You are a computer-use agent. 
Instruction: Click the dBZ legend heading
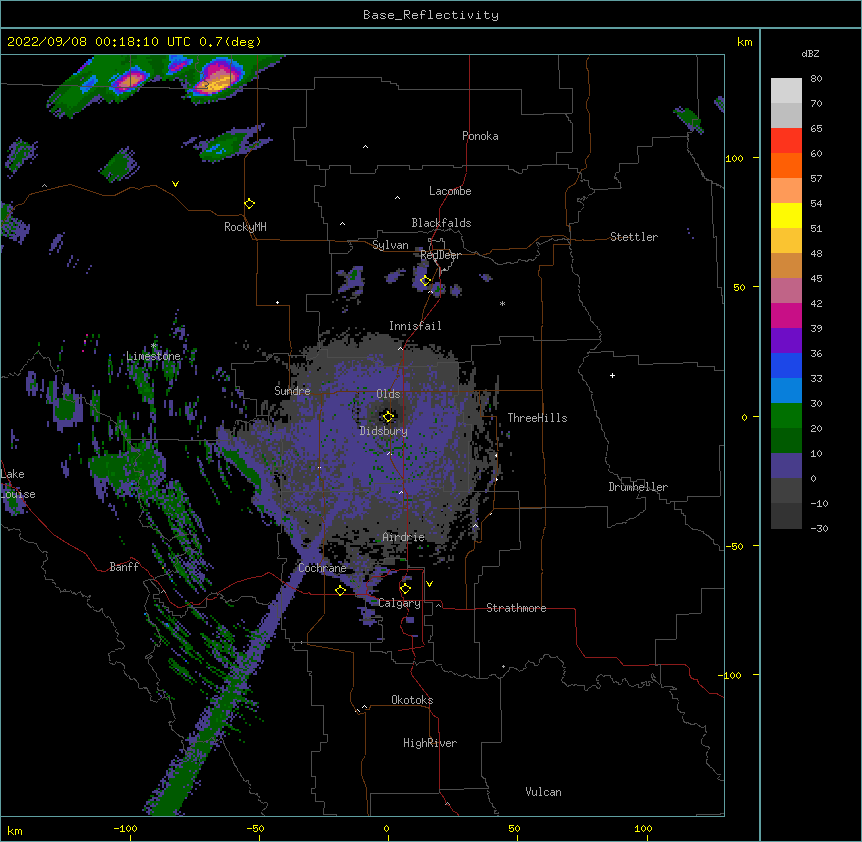point(810,53)
